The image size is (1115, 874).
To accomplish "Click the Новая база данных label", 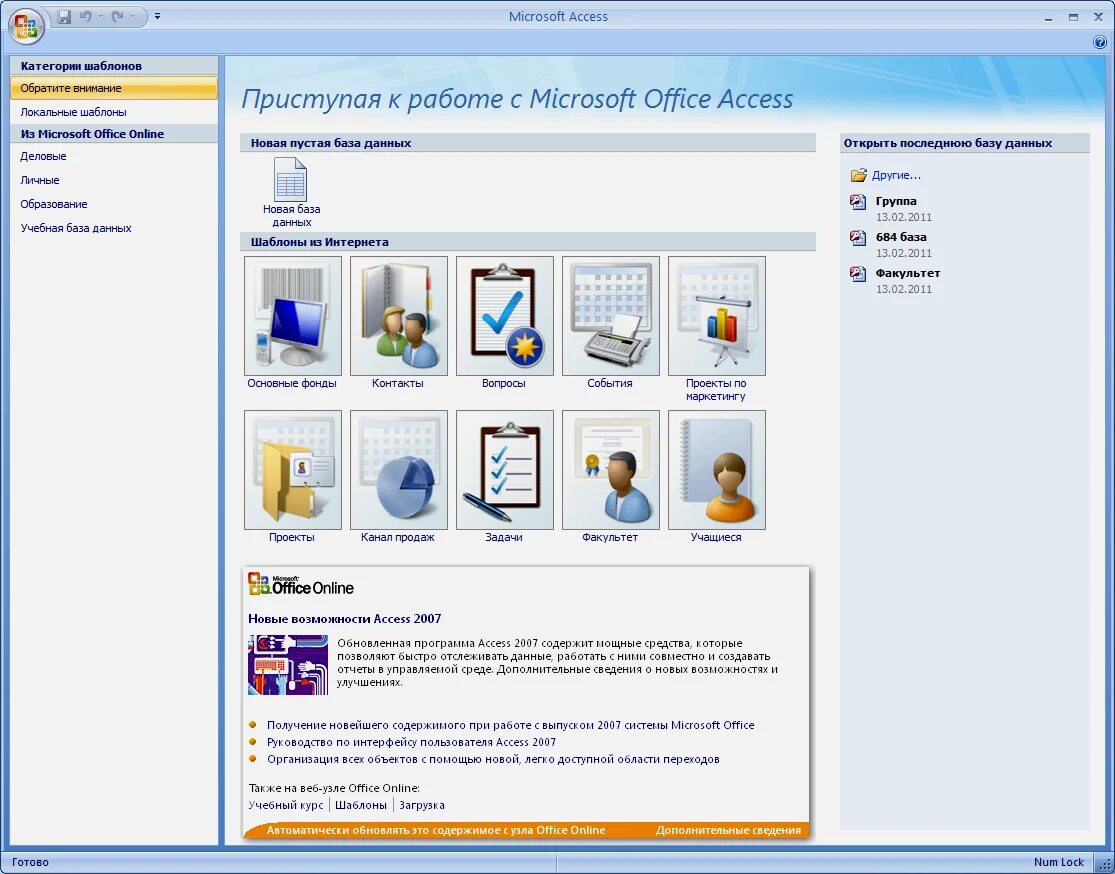I will click(292, 215).
